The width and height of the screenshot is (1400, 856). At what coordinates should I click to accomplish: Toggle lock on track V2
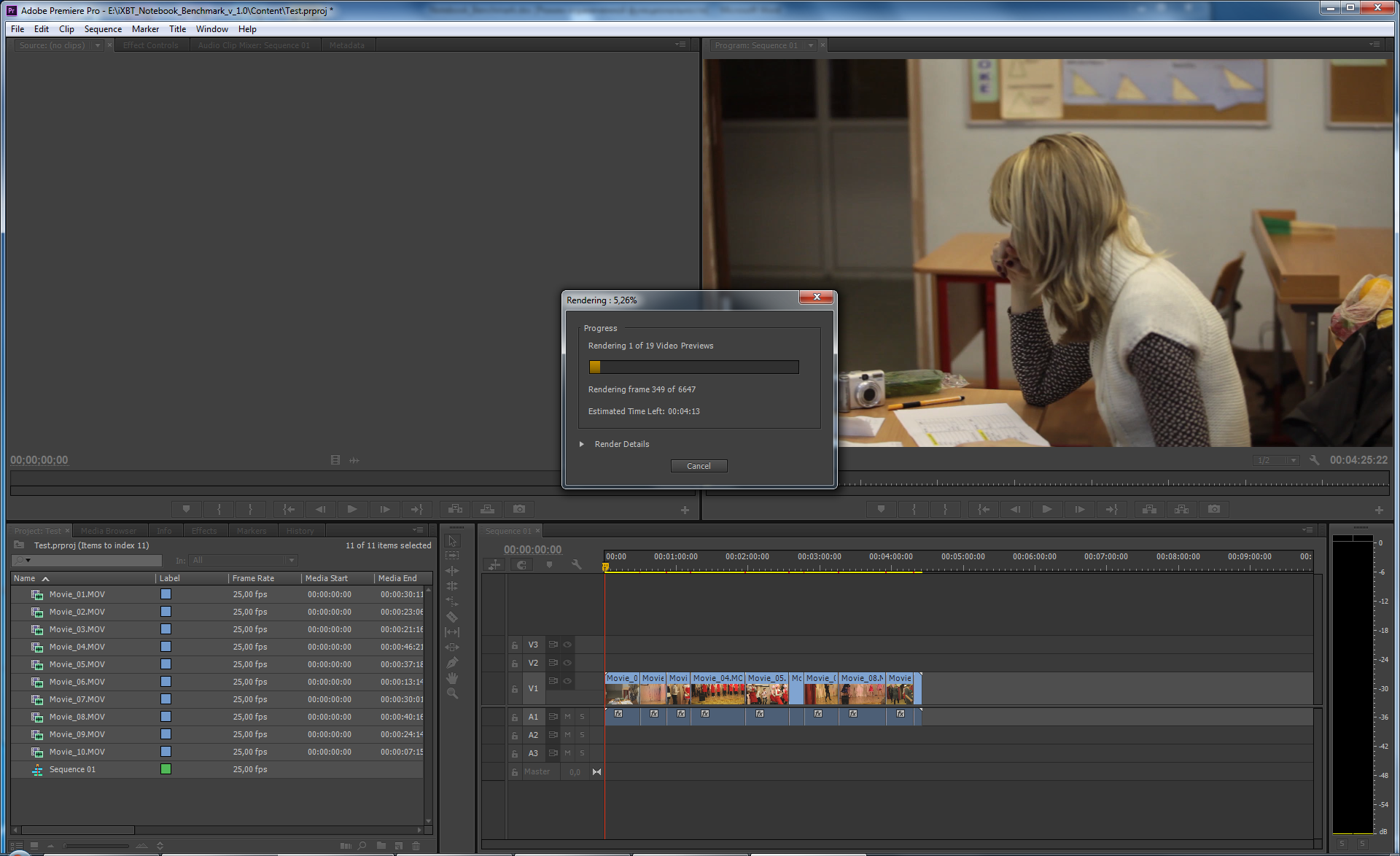click(x=515, y=664)
